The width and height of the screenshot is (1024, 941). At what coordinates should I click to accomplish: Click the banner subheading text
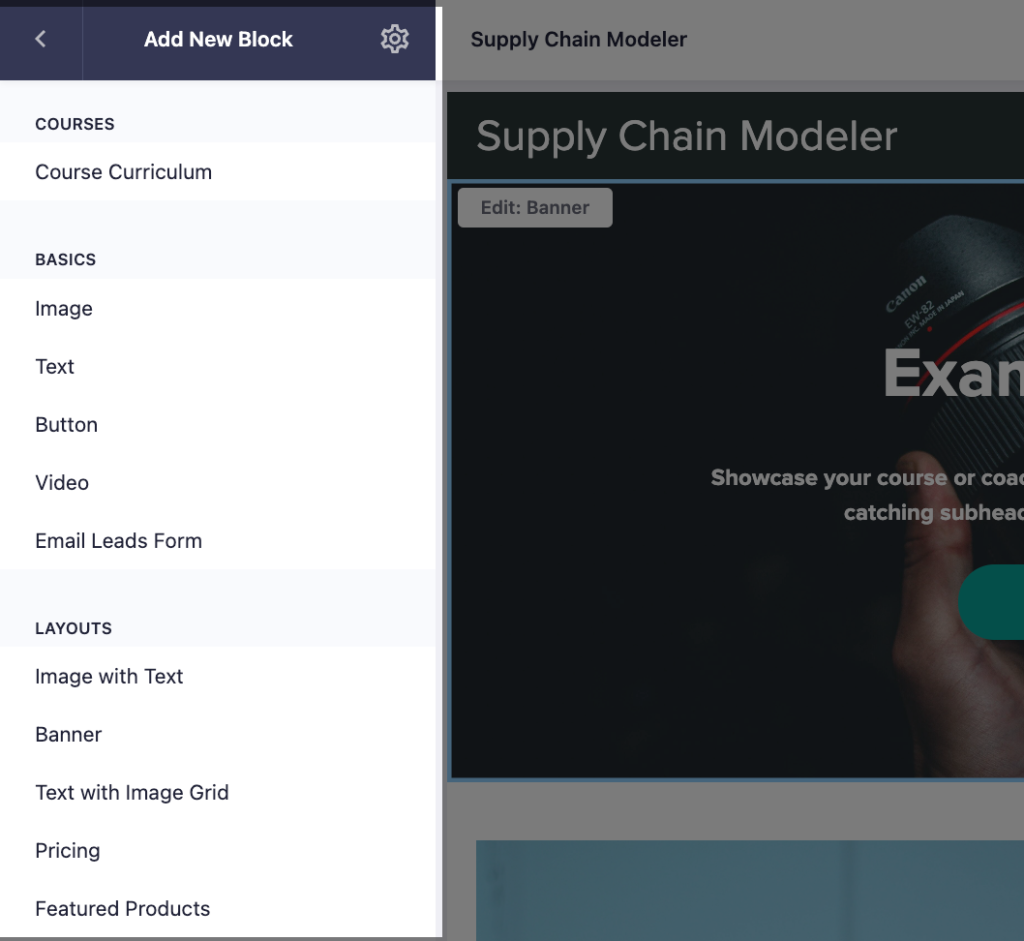867,495
